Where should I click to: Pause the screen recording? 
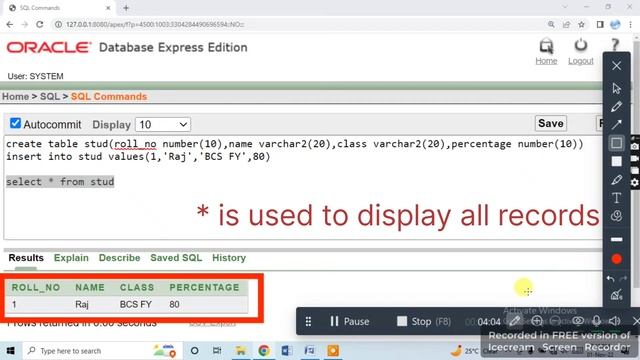point(349,322)
